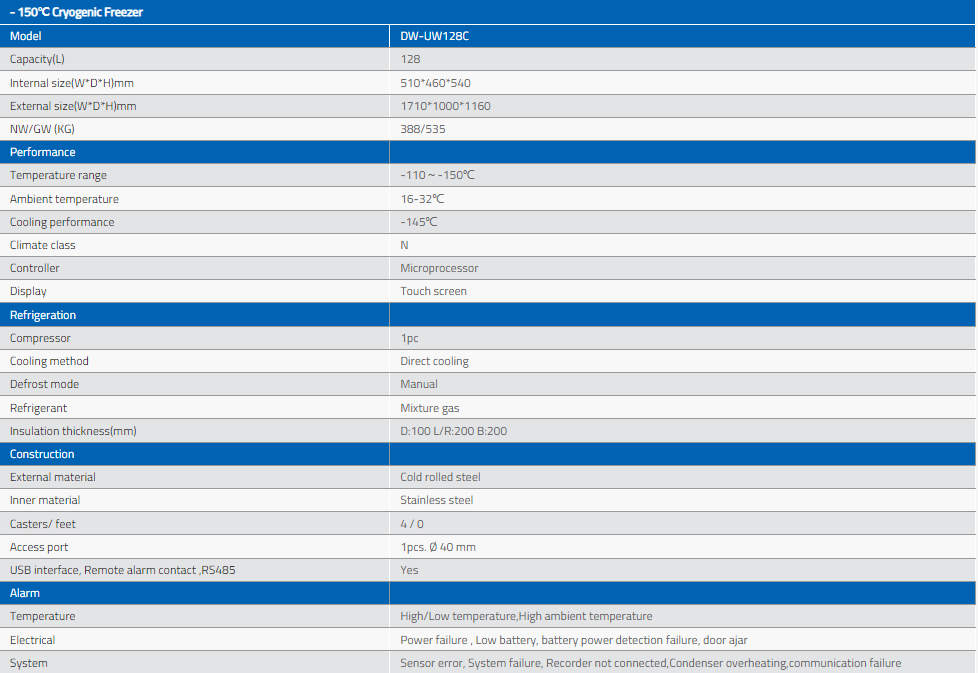Click the Performance section header

point(43,152)
